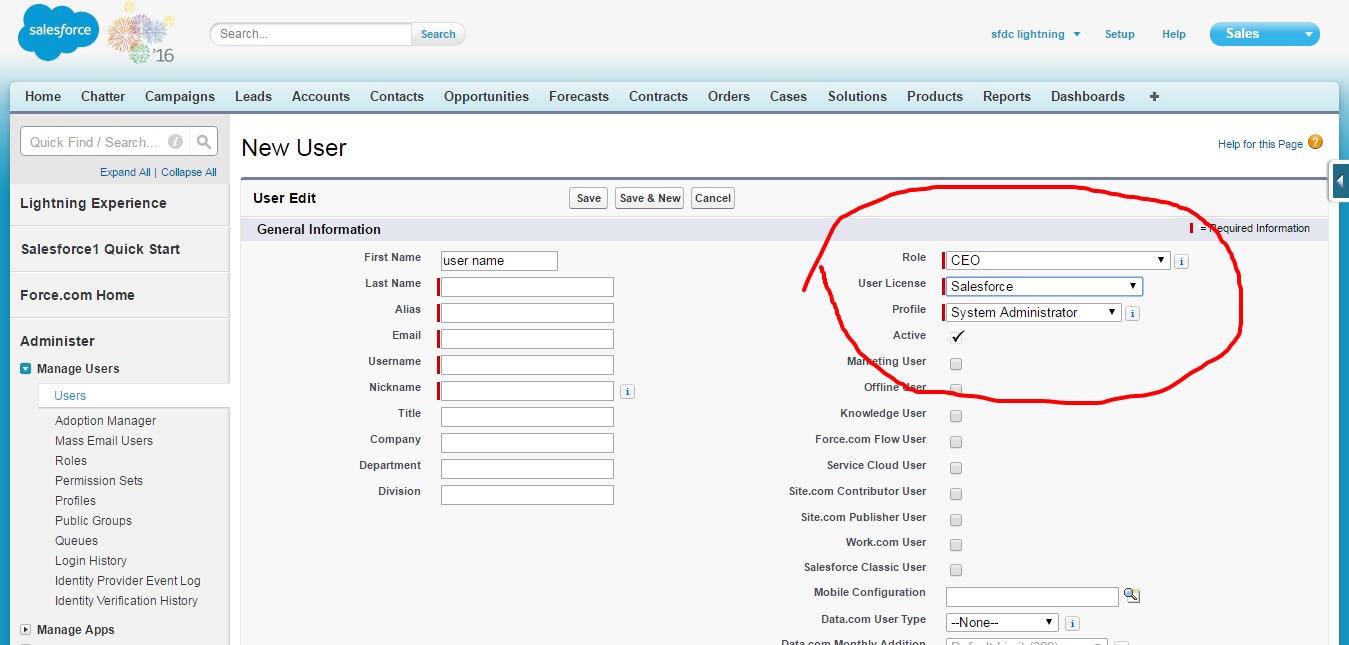Open Lightning Experience in the sidebar
This screenshot has height=645, width=1349.
click(x=93, y=203)
